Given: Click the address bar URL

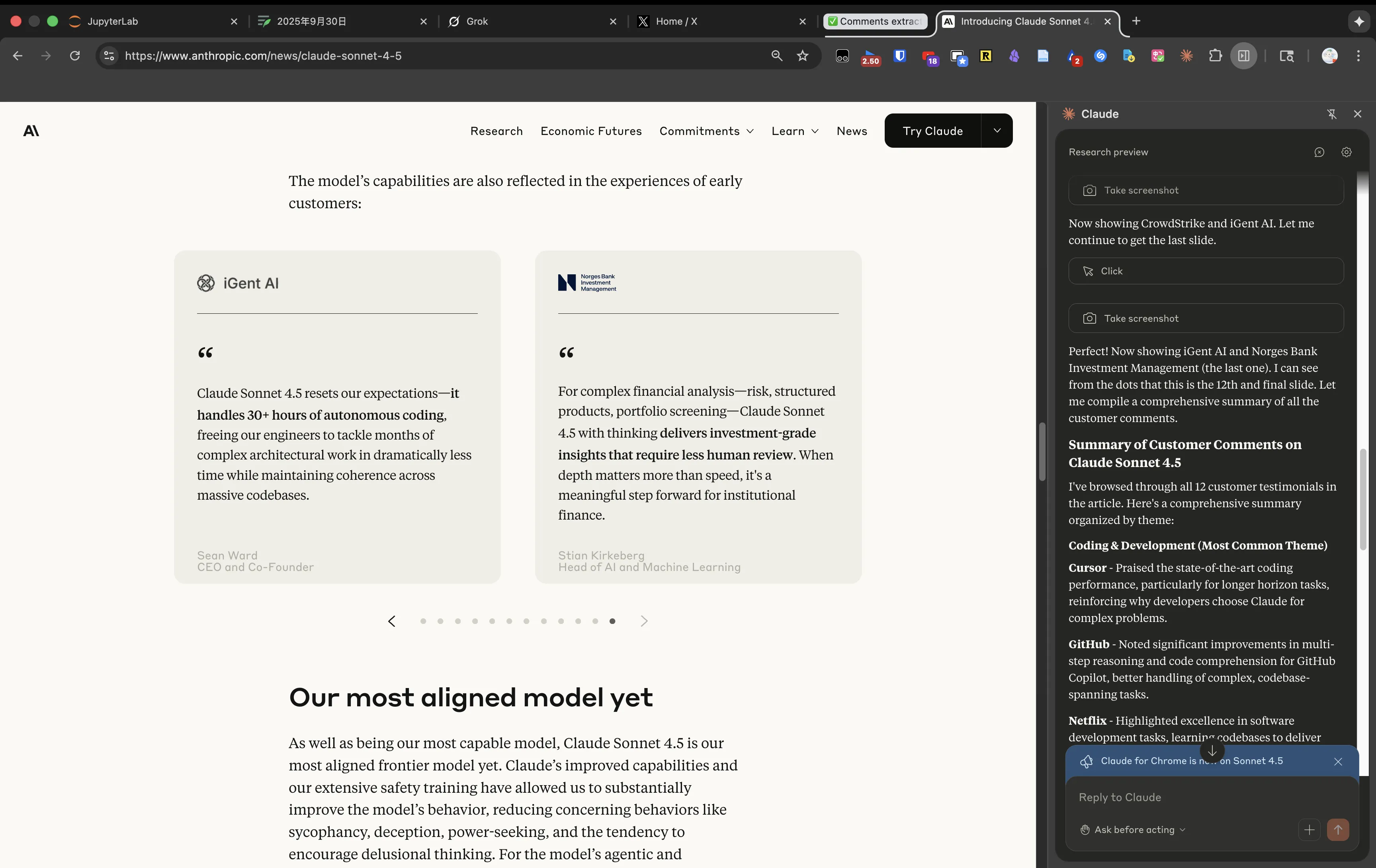Looking at the screenshot, I should [263, 55].
